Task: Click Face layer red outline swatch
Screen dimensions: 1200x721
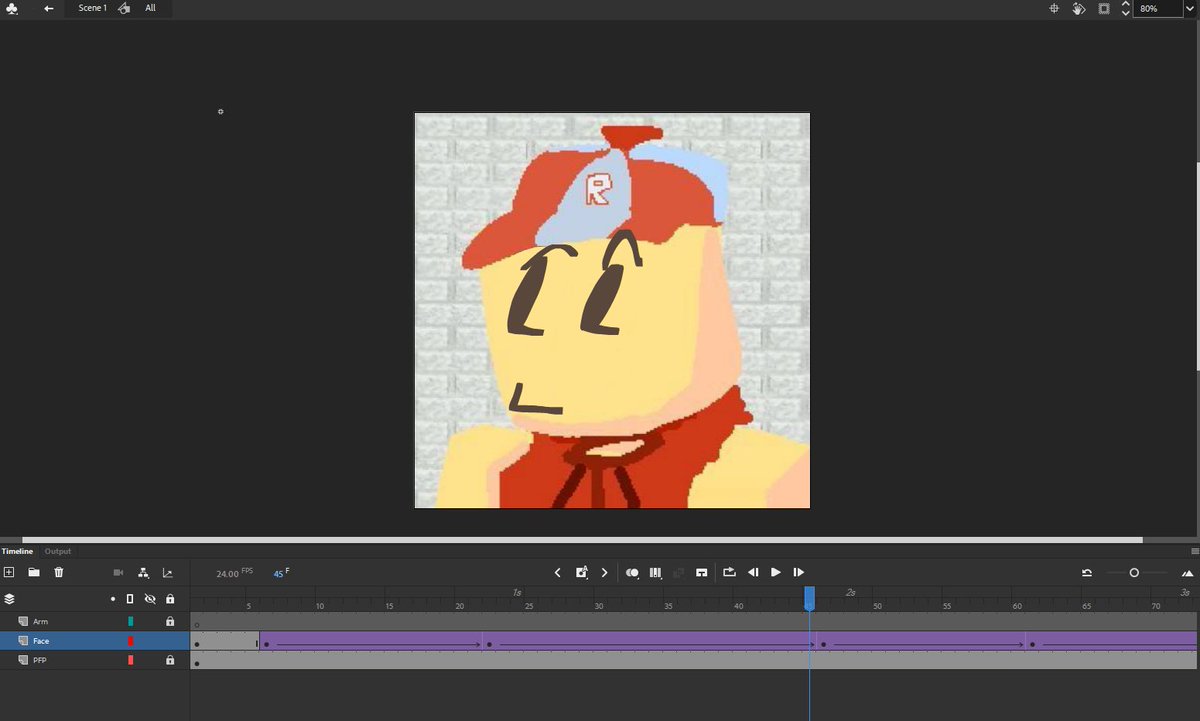Action: [x=130, y=641]
